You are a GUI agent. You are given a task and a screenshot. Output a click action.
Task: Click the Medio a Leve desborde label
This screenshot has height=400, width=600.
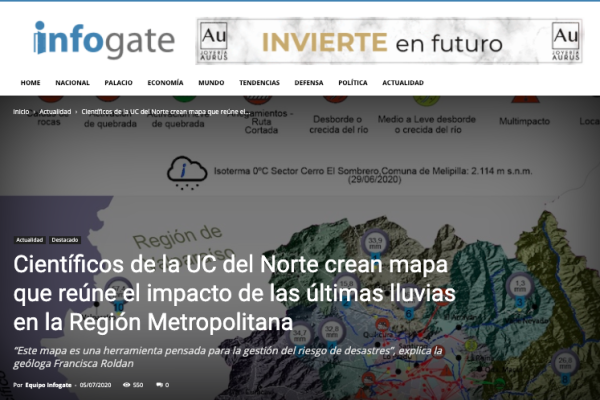click(427, 124)
